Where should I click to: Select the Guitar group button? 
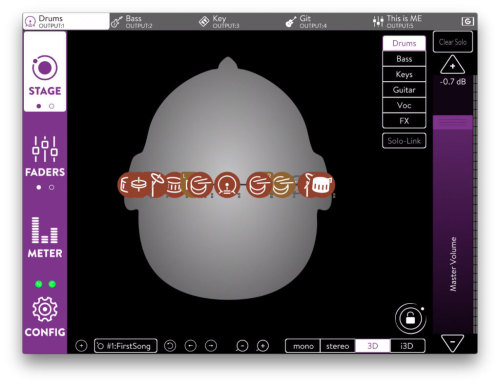[x=404, y=90]
